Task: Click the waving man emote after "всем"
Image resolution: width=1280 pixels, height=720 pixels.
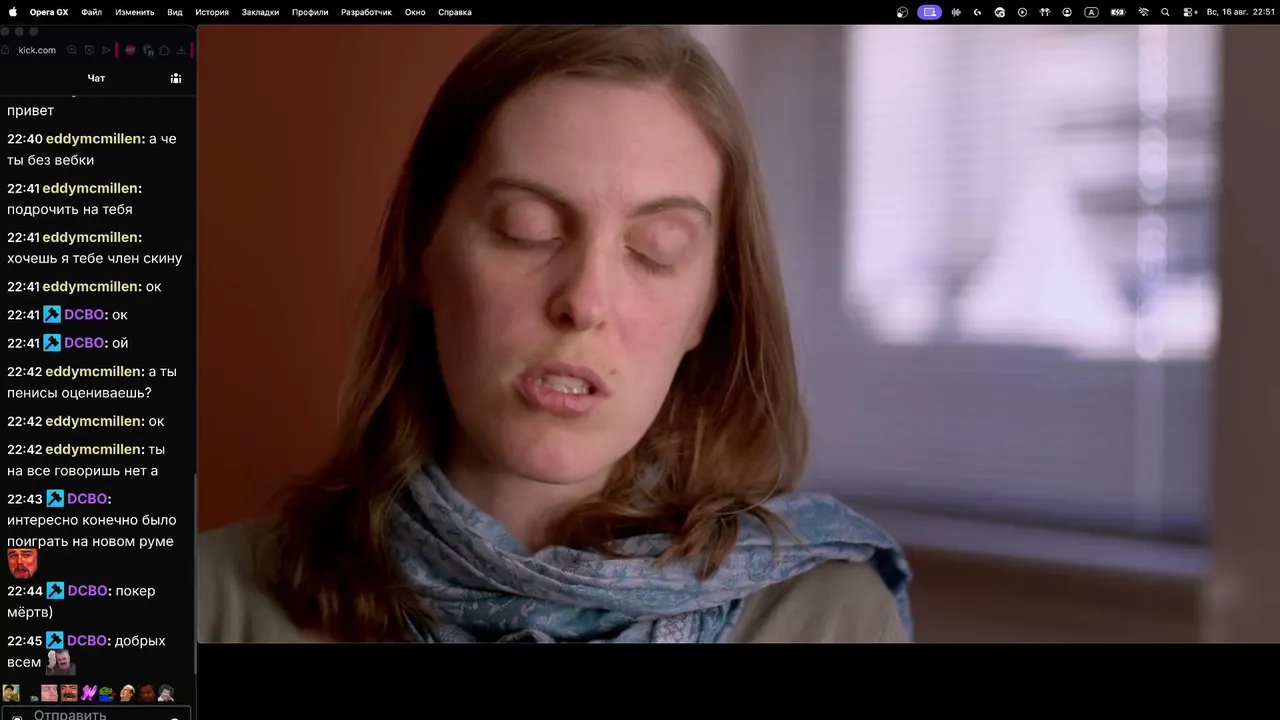Action: pos(60,662)
